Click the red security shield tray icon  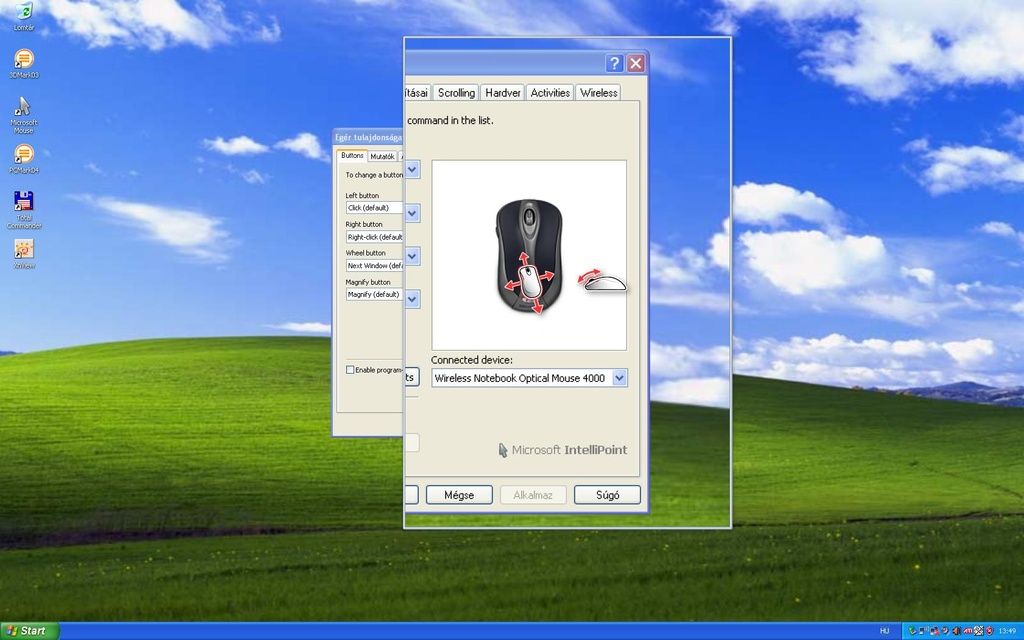[x=989, y=631]
